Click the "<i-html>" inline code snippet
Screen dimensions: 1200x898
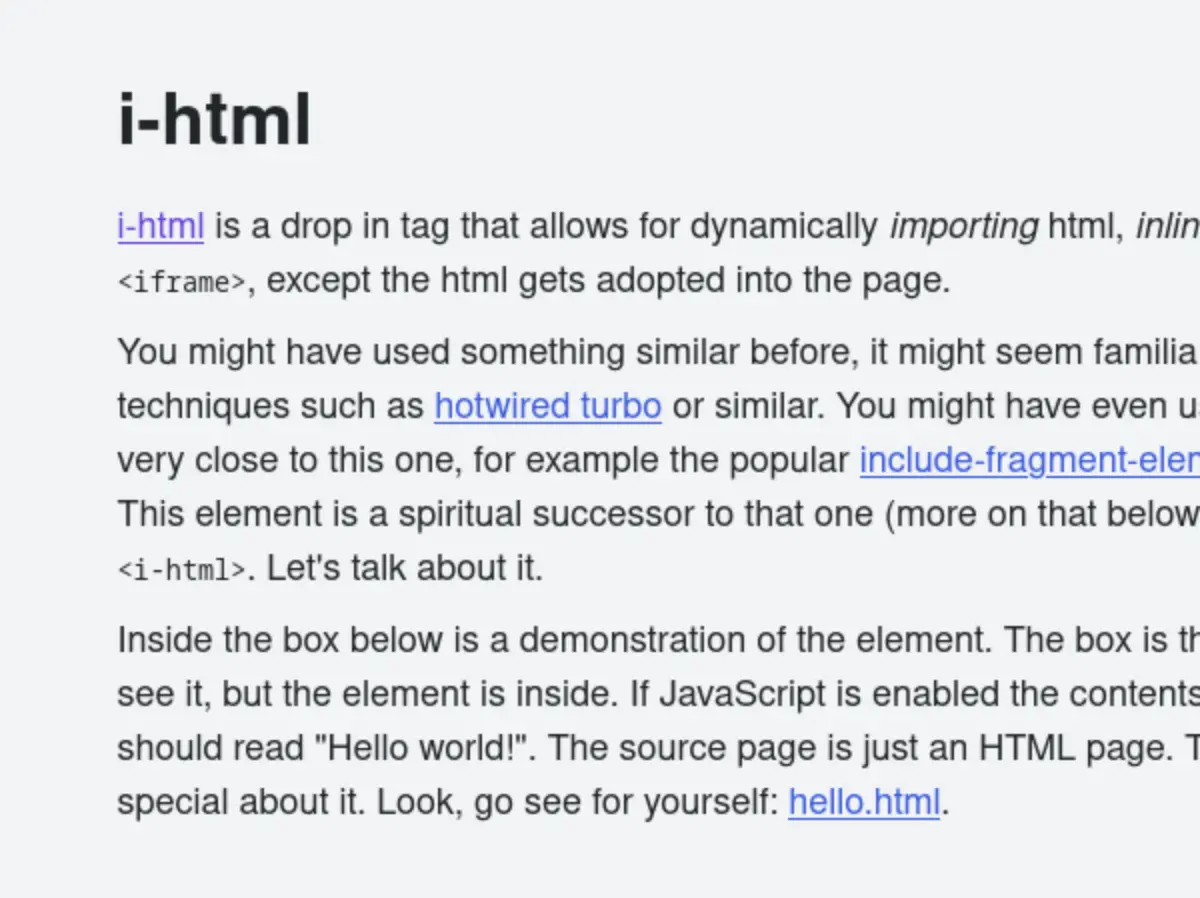pyautogui.click(x=181, y=570)
